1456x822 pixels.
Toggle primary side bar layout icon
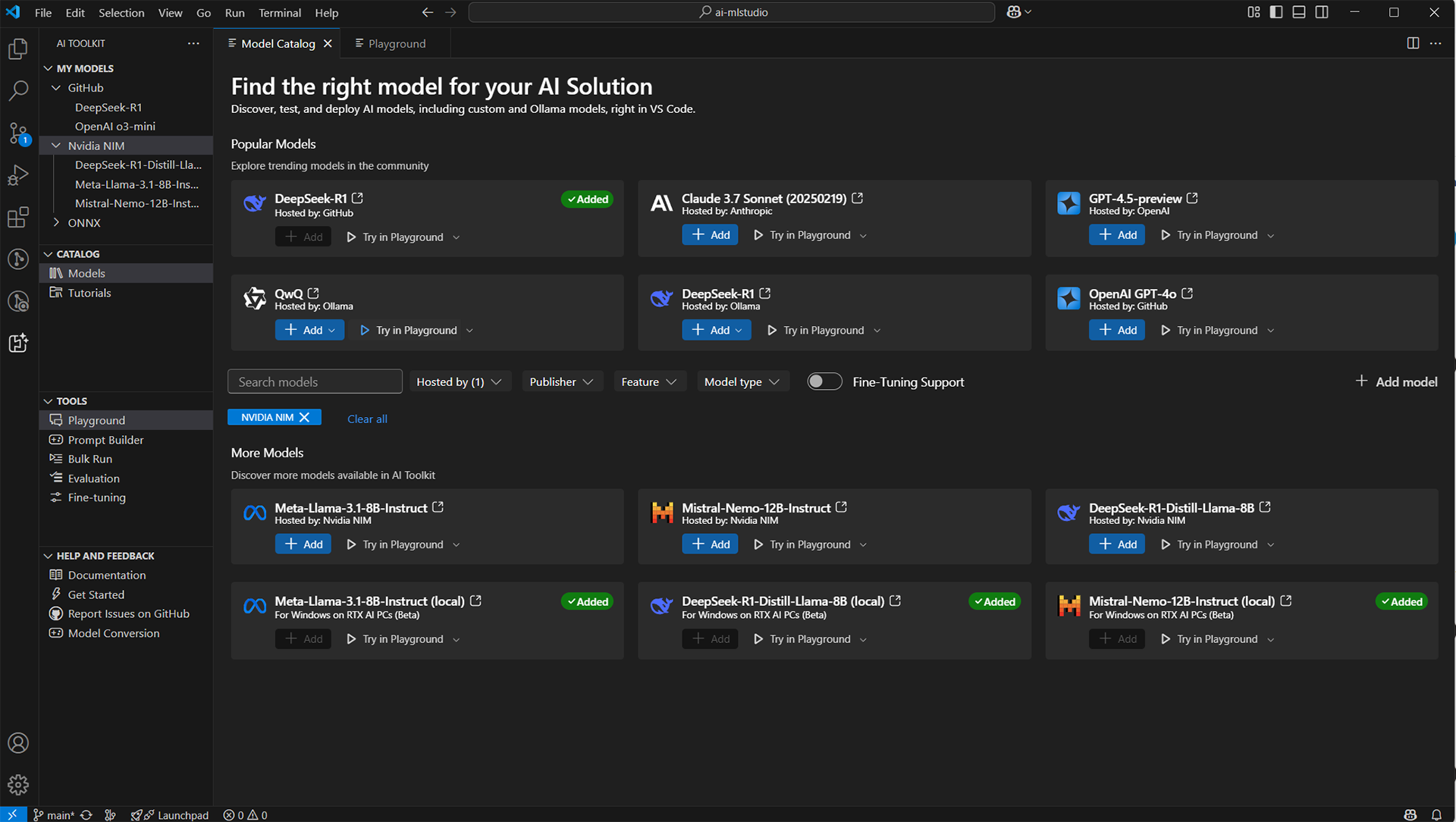tap(1276, 12)
